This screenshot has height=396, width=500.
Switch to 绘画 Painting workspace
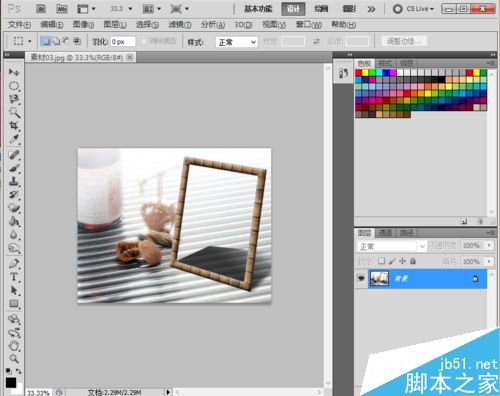tap(321, 9)
